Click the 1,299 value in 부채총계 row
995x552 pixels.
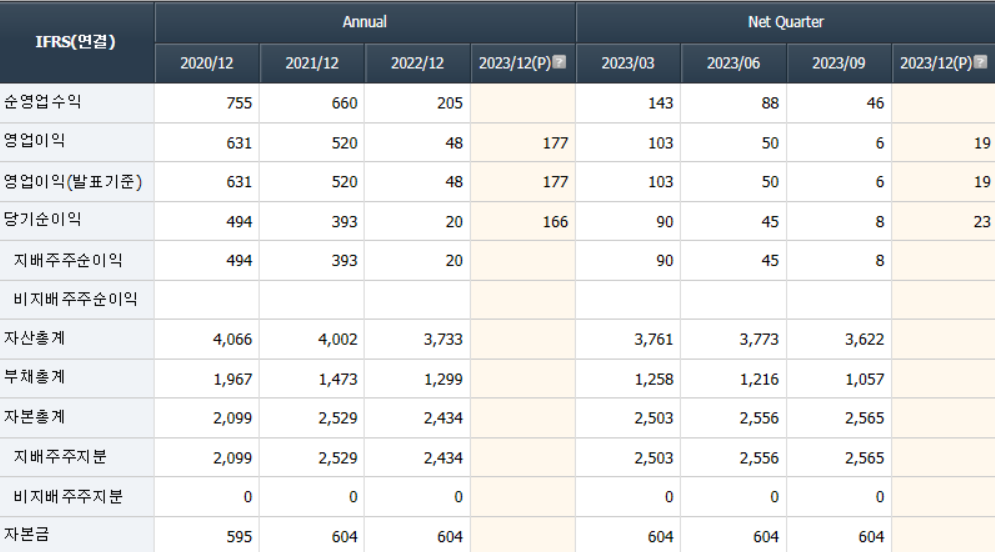tap(444, 380)
